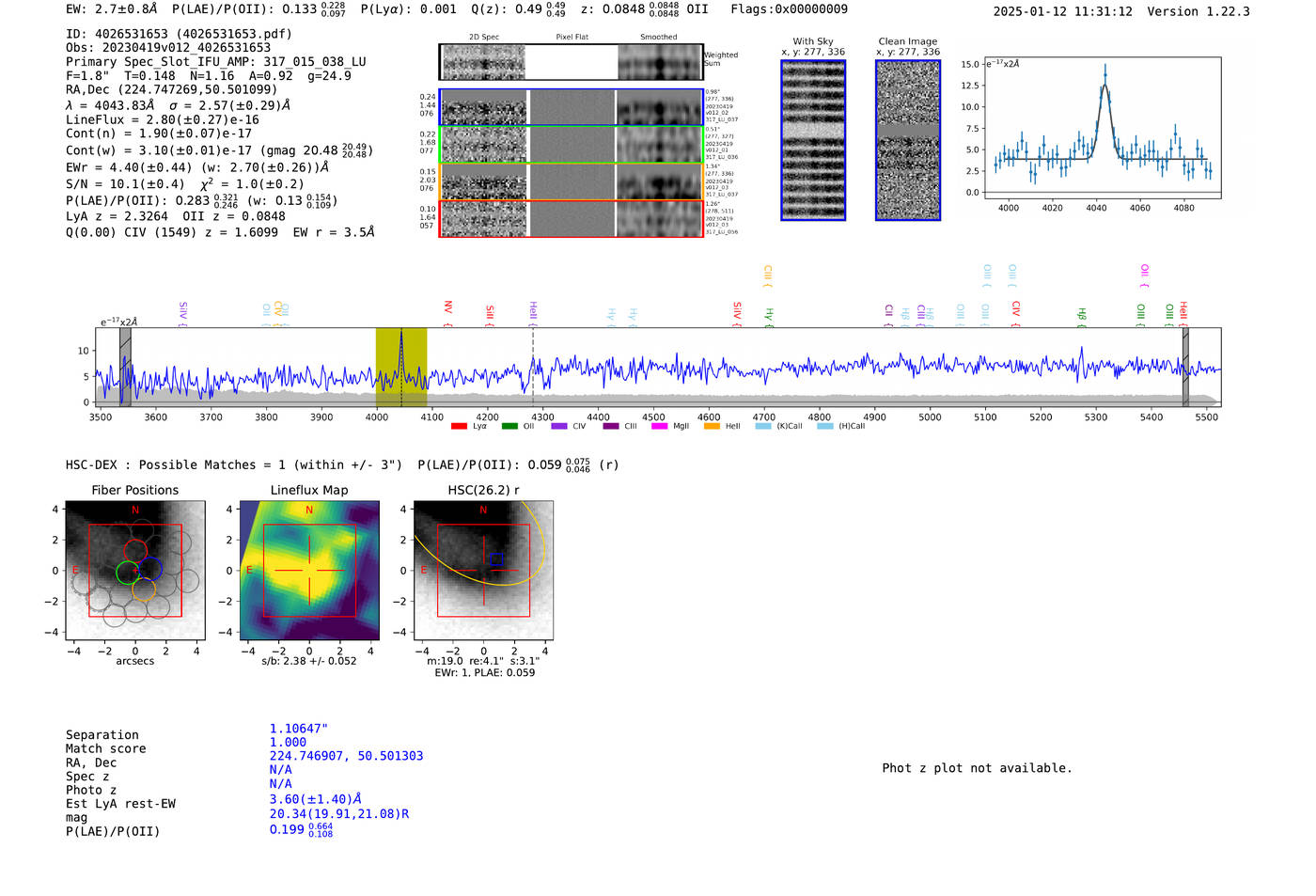The height and width of the screenshot is (896, 1316).
Task: Select the green-bordered 2D spectrum fiber row
Action: [571, 144]
